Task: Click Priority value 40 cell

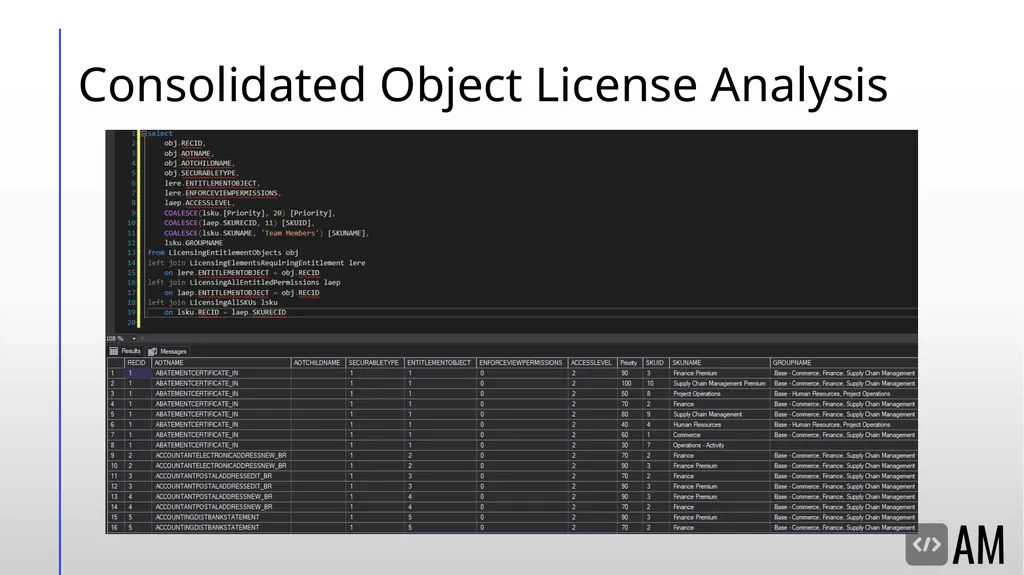Action: [629, 425]
